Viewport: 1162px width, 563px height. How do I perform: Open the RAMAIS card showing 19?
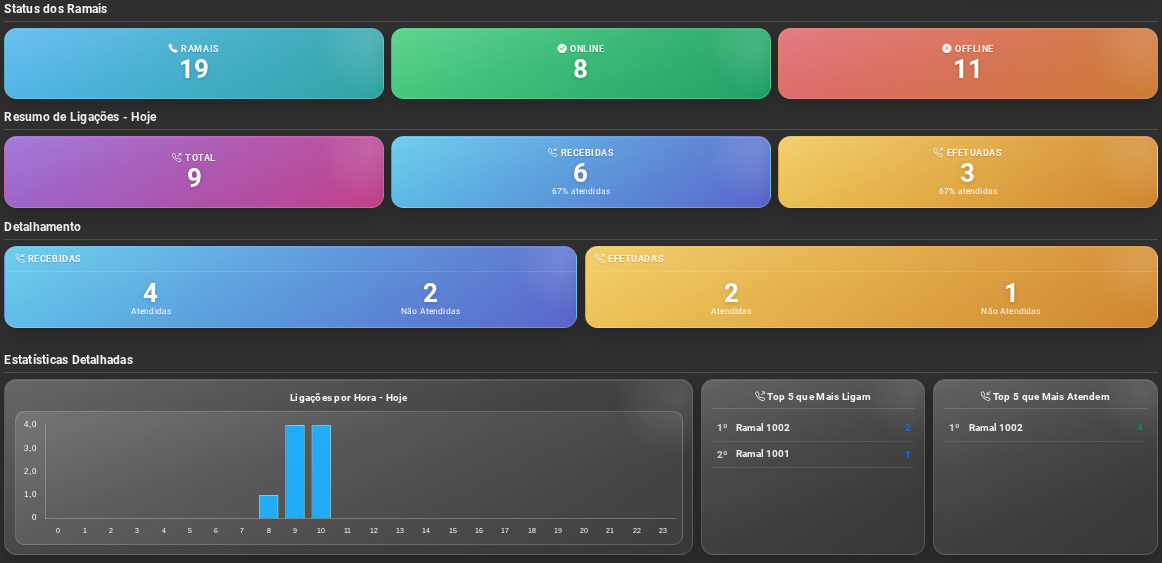(x=194, y=64)
